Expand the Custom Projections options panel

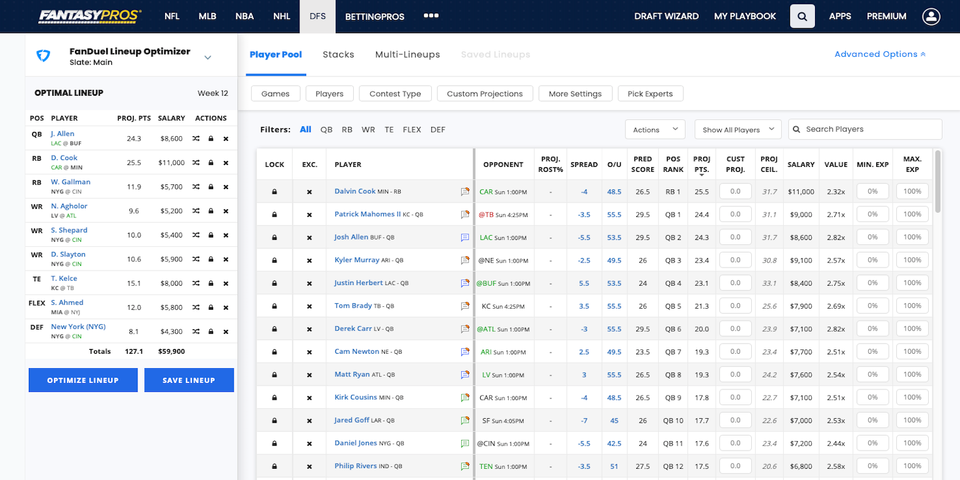pyautogui.click(x=485, y=94)
